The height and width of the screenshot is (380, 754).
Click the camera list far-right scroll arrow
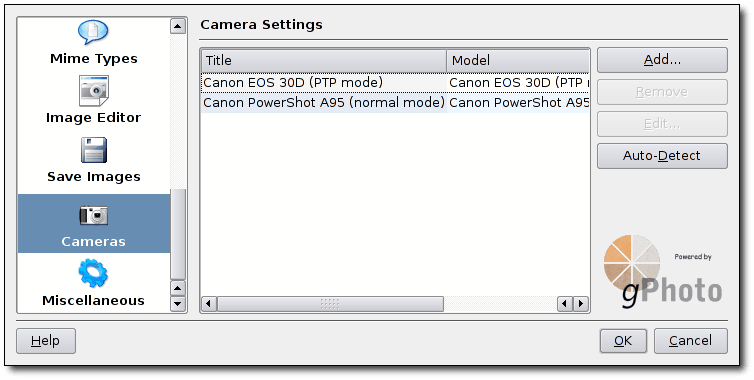click(x=581, y=304)
